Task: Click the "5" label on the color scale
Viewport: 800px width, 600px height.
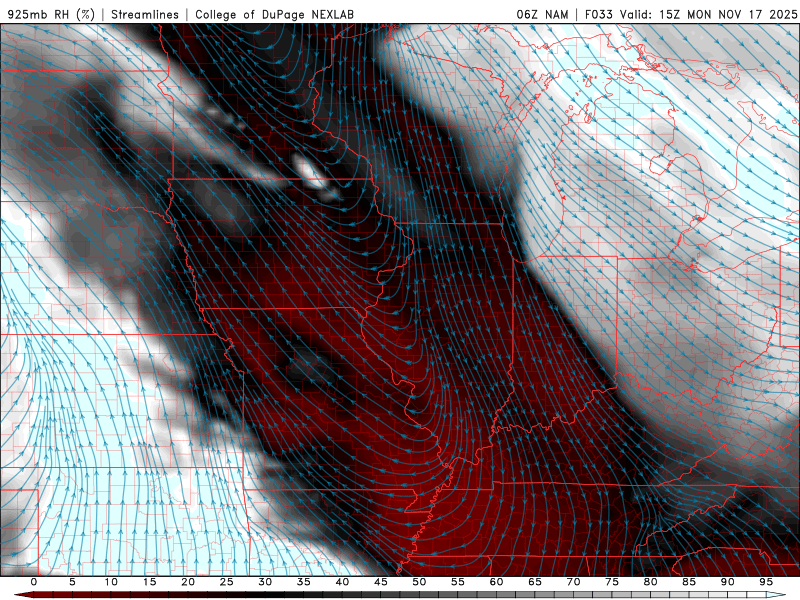Action: pos(72,582)
